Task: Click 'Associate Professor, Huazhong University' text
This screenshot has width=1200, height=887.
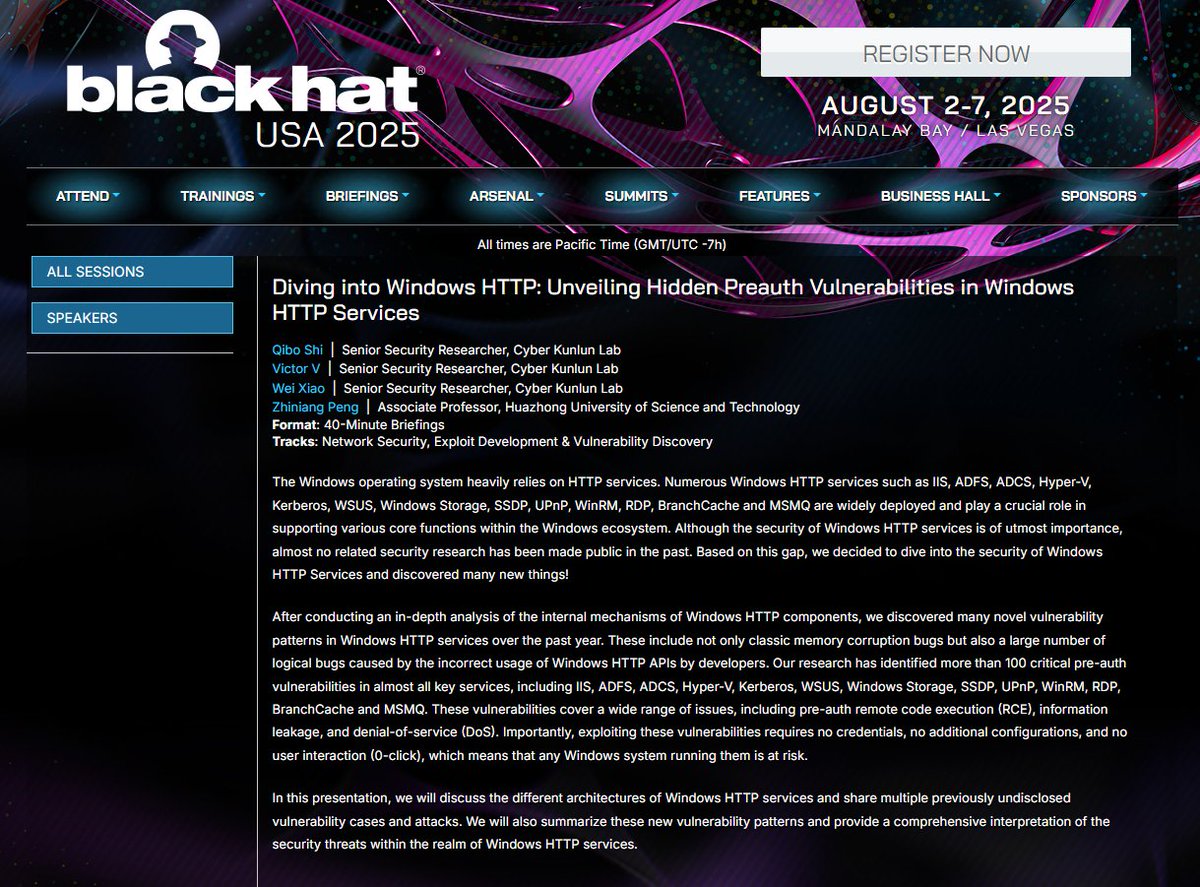Action: [589, 407]
